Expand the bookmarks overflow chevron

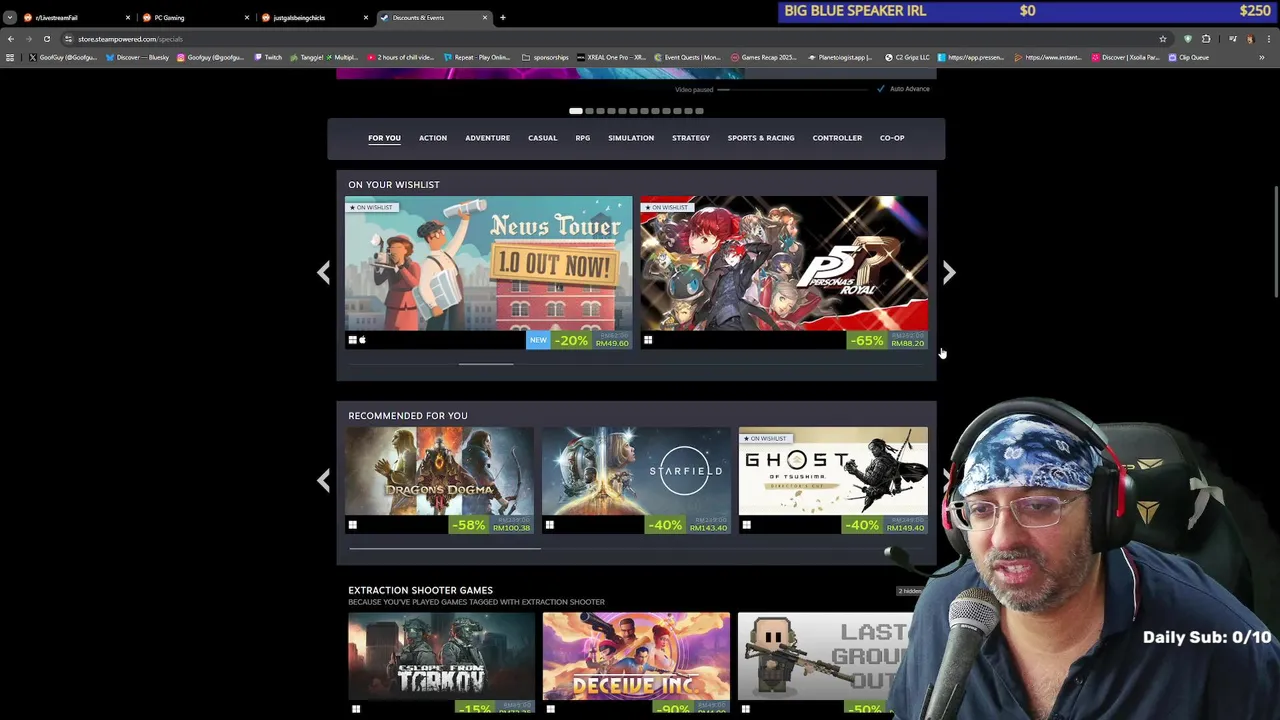(x=1261, y=57)
